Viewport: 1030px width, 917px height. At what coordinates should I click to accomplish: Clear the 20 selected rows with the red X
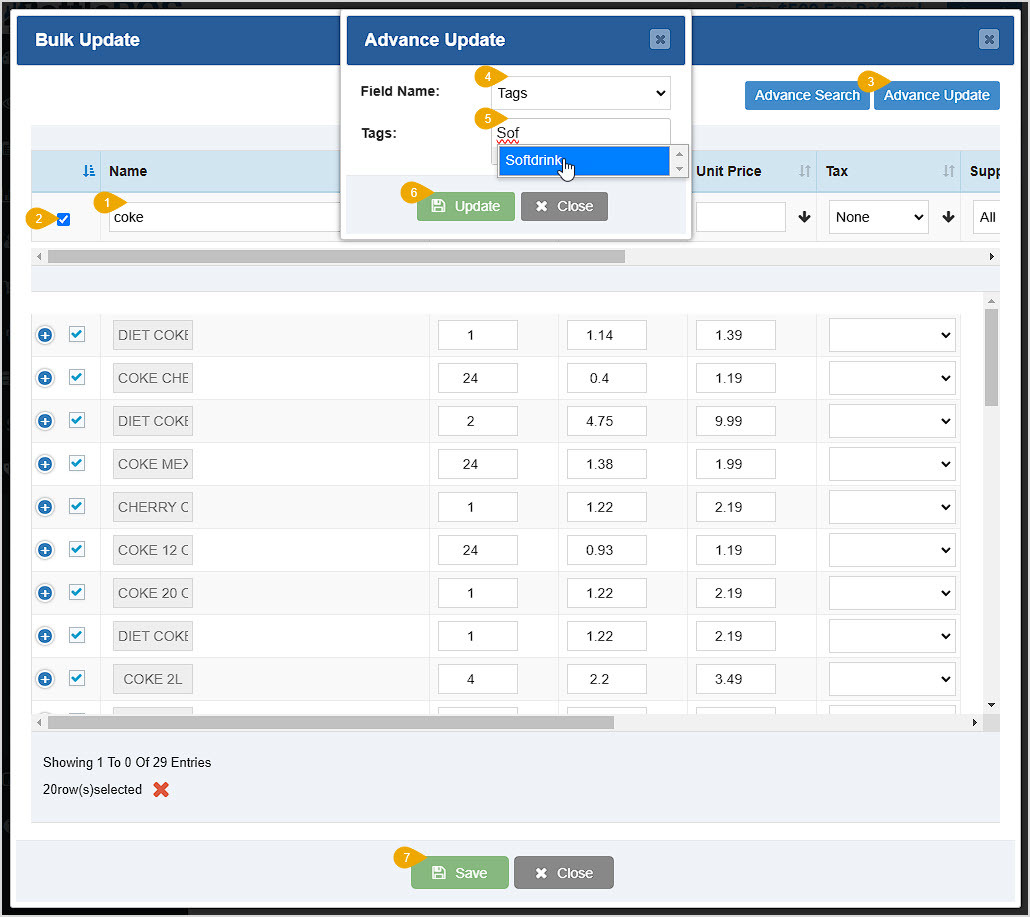click(x=160, y=789)
